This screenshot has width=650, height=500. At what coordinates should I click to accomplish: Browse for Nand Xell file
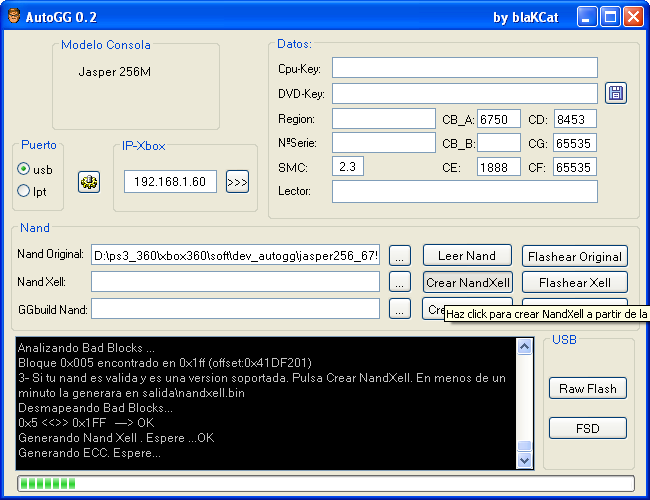click(400, 282)
